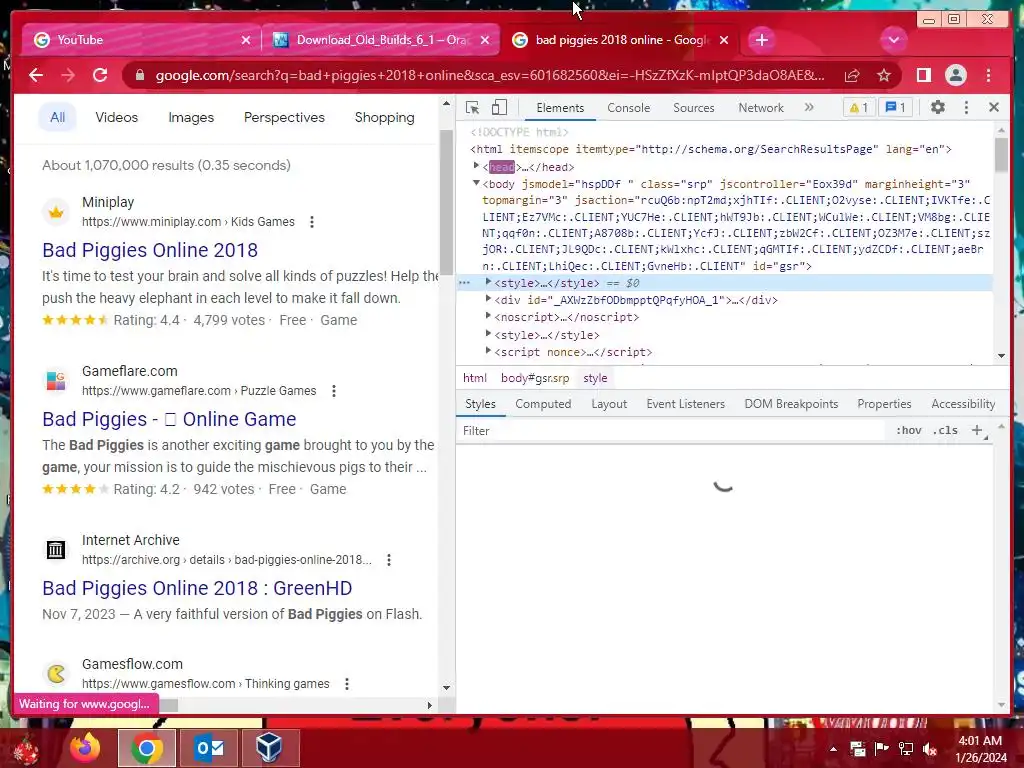Image resolution: width=1024 pixels, height=768 pixels.
Task: Reload the current page
Action: click(x=100, y=75)
